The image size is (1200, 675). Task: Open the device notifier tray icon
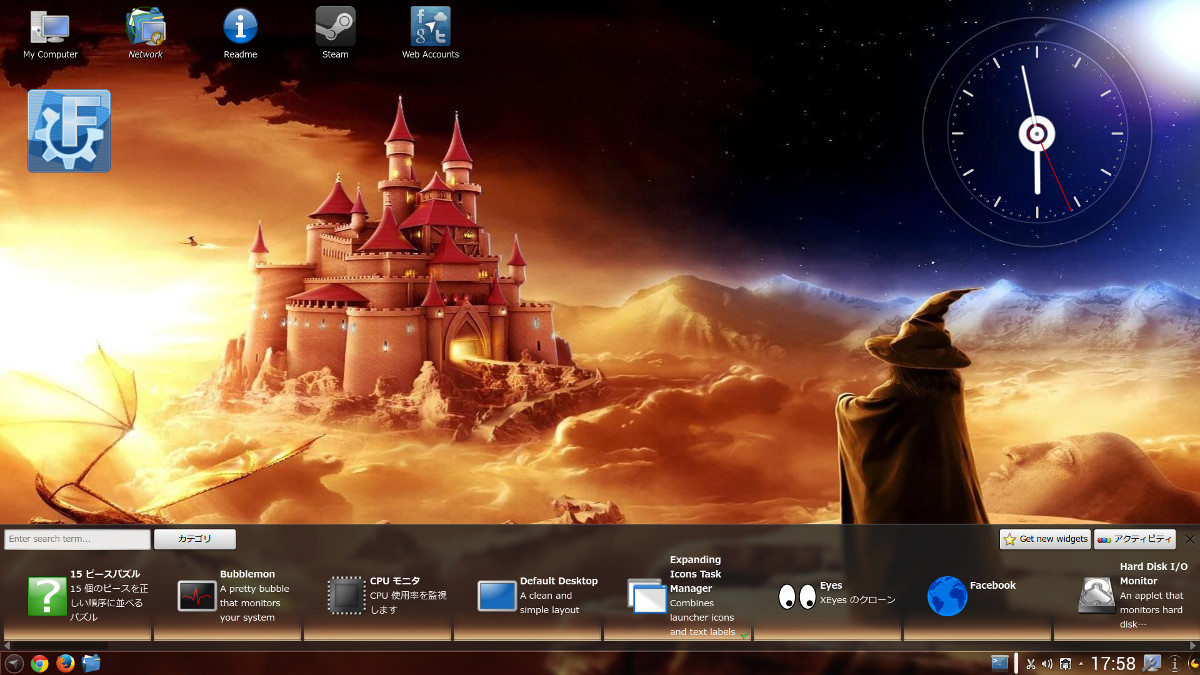pos(1066,663)
